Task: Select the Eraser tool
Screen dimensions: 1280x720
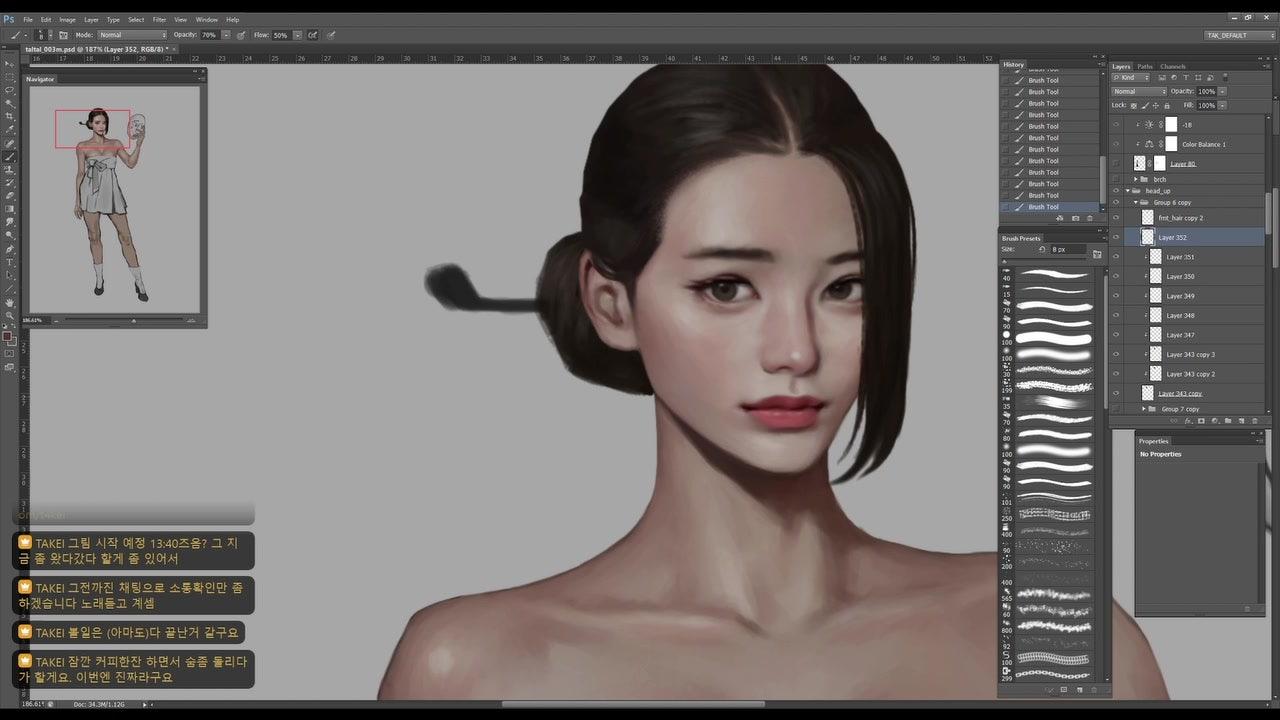Action: tap(10, 196)
